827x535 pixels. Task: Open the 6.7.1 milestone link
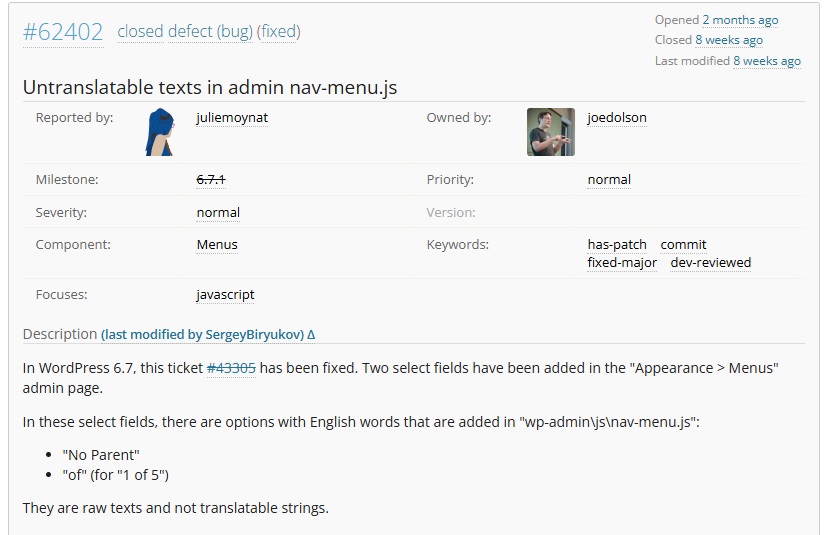[x=211, y=180]
